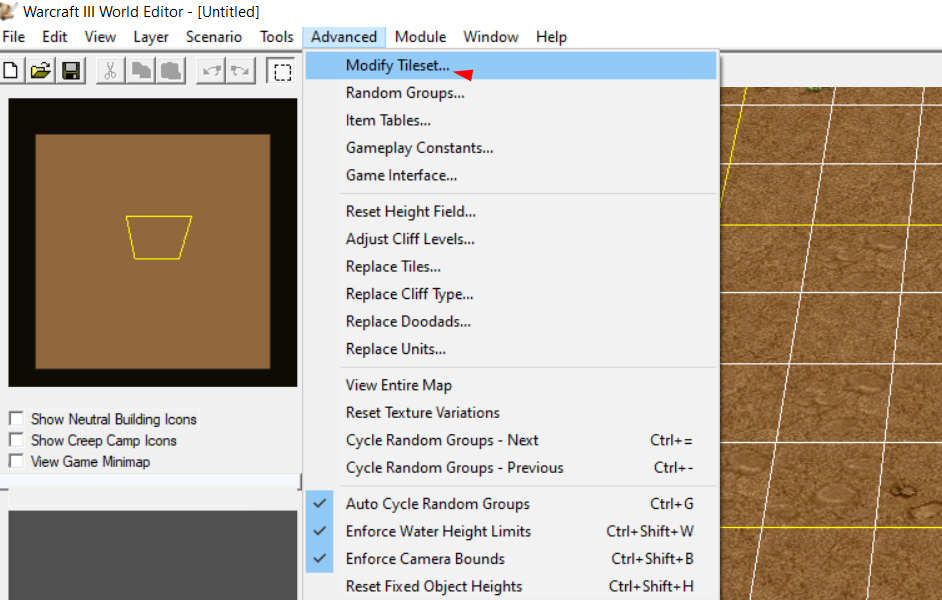Image resolution: width=942 pixels, height=600 pixels.
Task: Click the Redo toolbar icon
Action: tap(240, 71)
